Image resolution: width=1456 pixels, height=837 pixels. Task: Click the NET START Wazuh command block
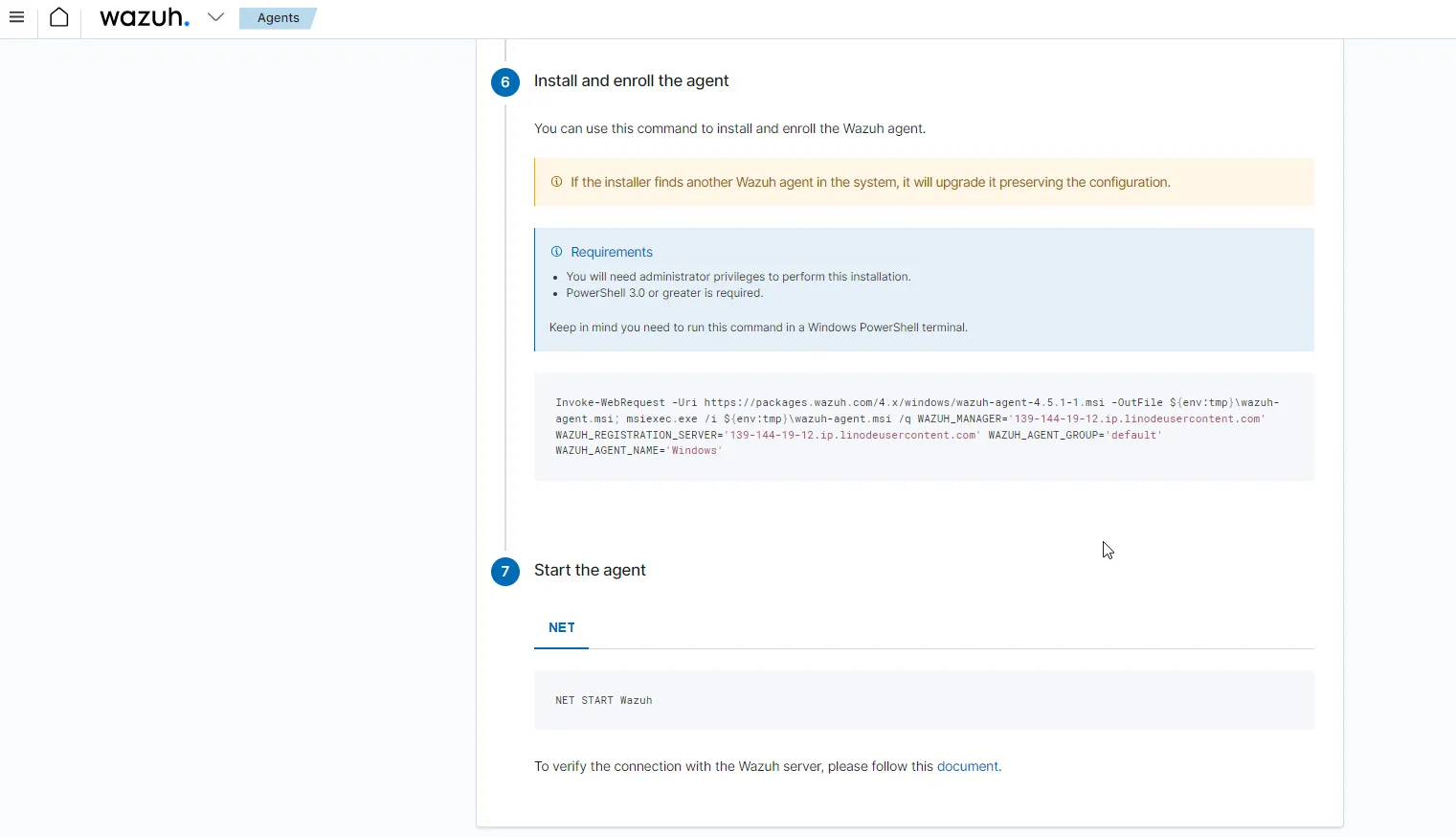pos(924,700)
